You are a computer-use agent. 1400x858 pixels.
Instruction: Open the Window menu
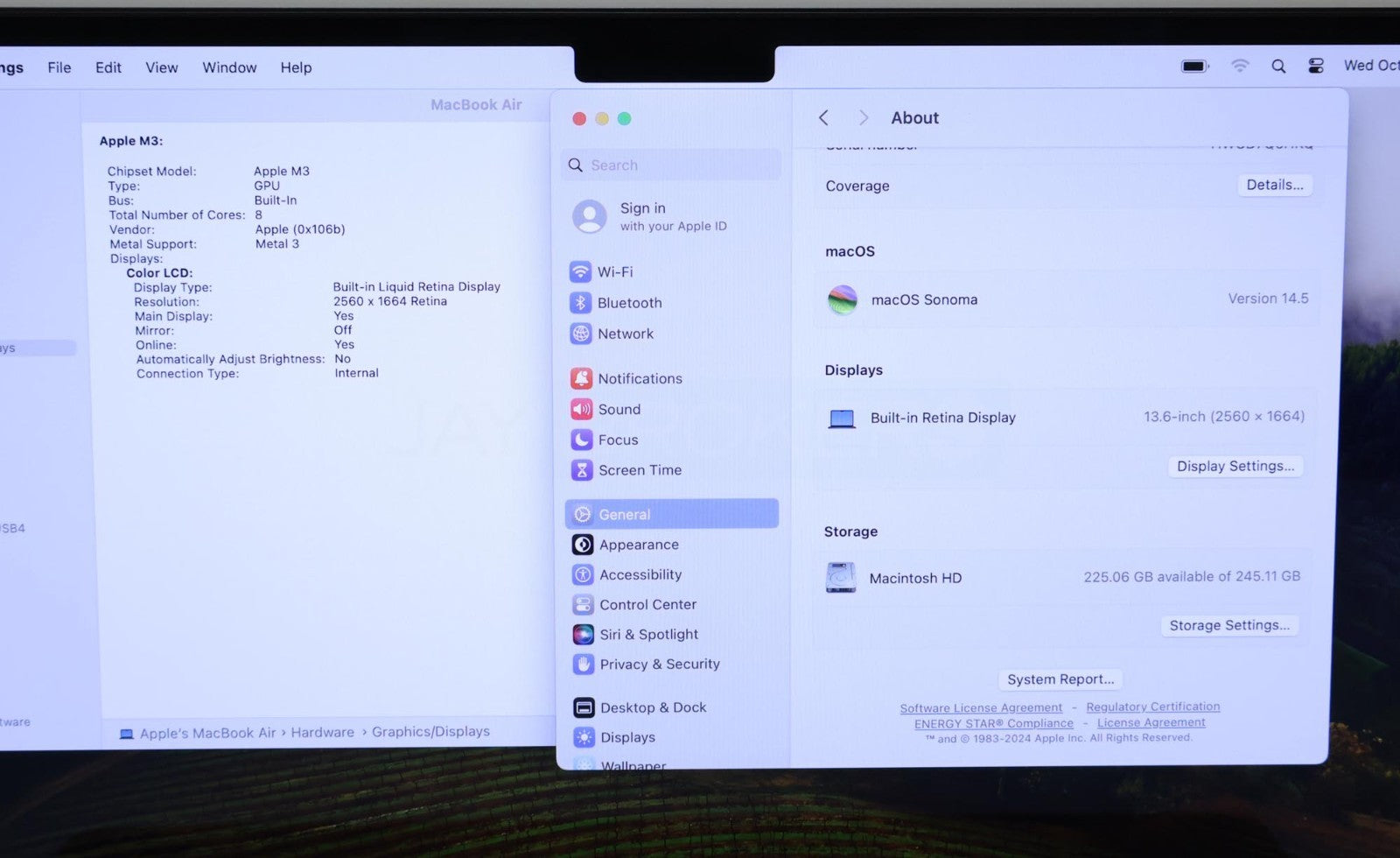pyautogui.click(x=229, y=67)
